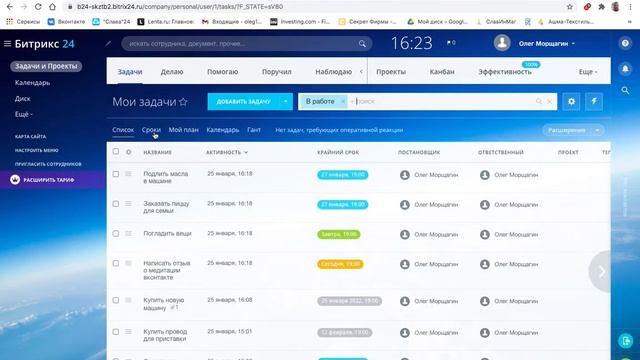Click the pencil edit icon beside the logo
This screenshot has width=640, height=360.
click(108, 43)
